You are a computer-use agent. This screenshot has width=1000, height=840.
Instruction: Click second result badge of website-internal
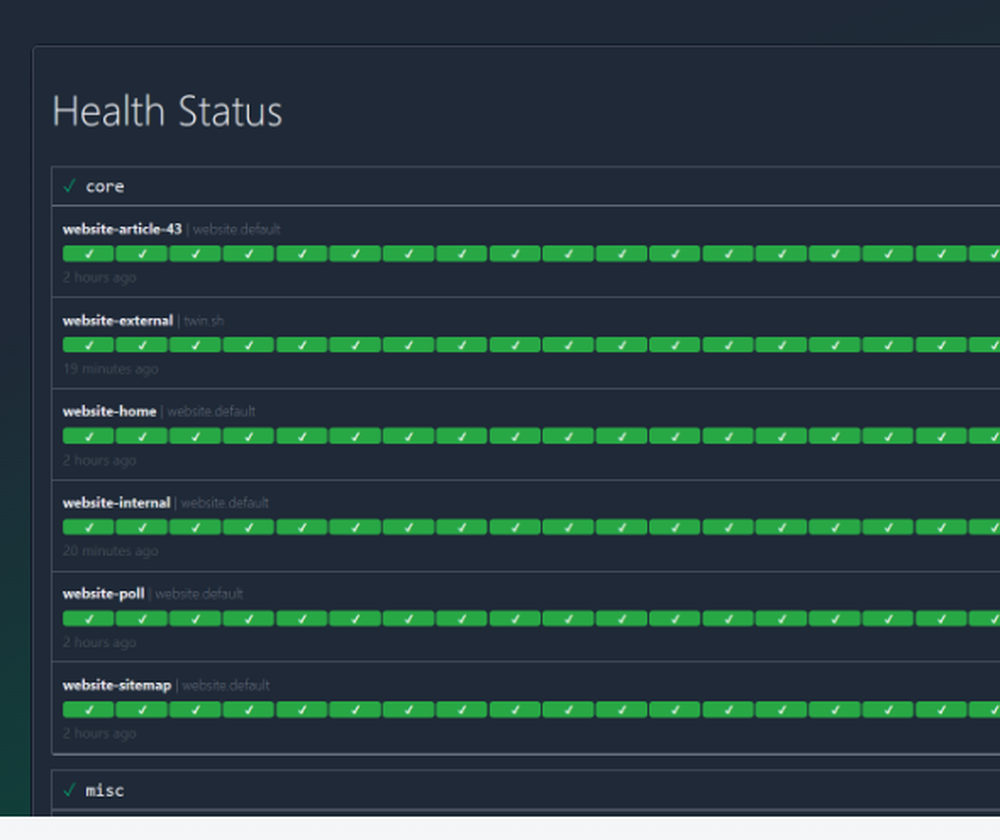click(142, 527)
